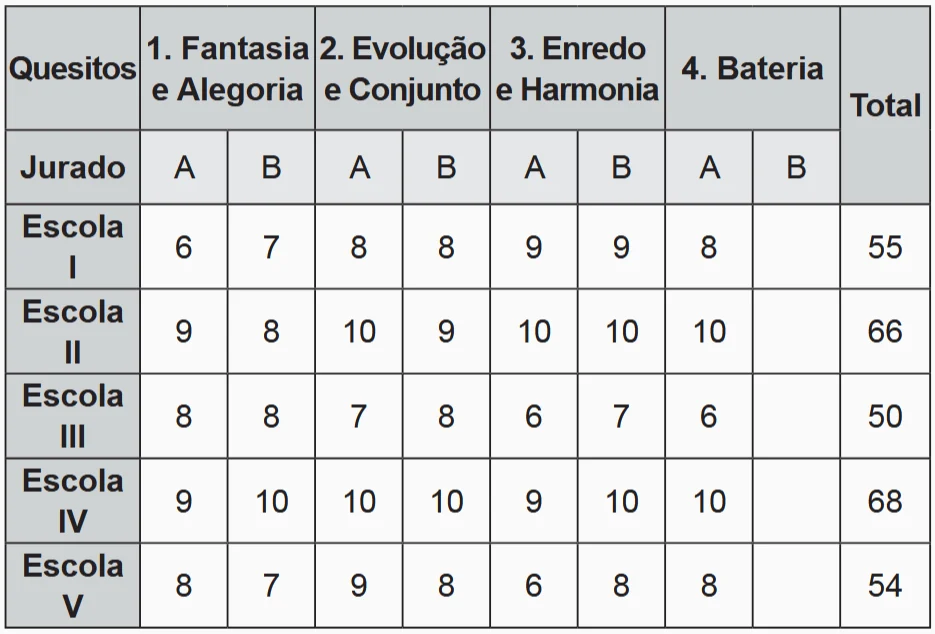The width and height of the screenshot is (935, 634).
Task: Click the Escola I row label
Action: tap(72, 246)
